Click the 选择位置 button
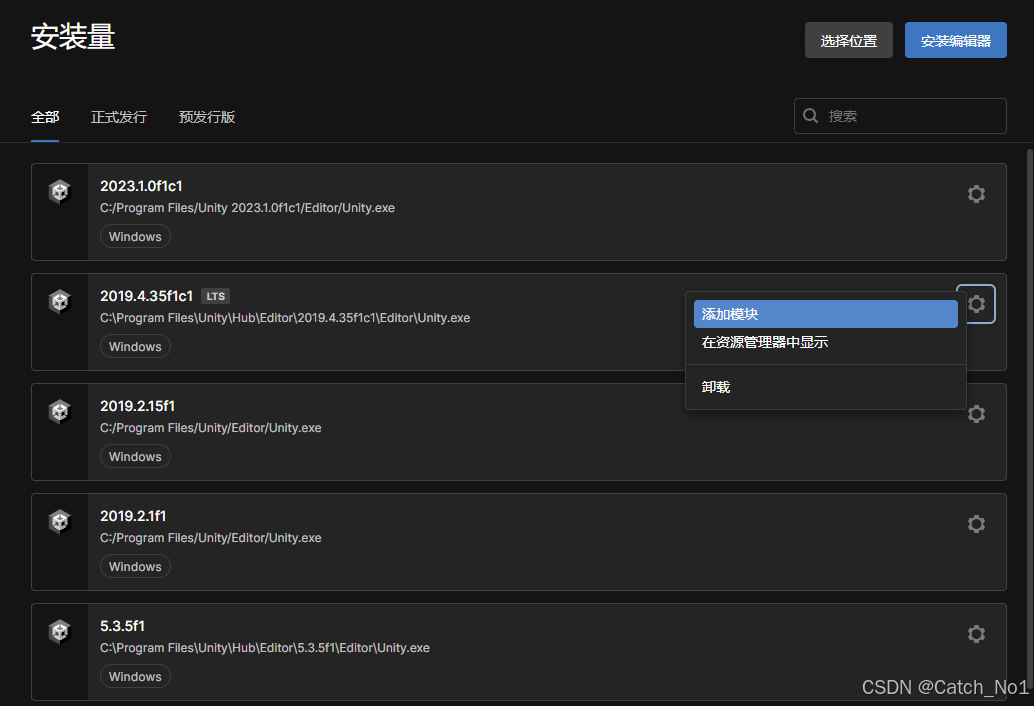 [x=848, y=40]
